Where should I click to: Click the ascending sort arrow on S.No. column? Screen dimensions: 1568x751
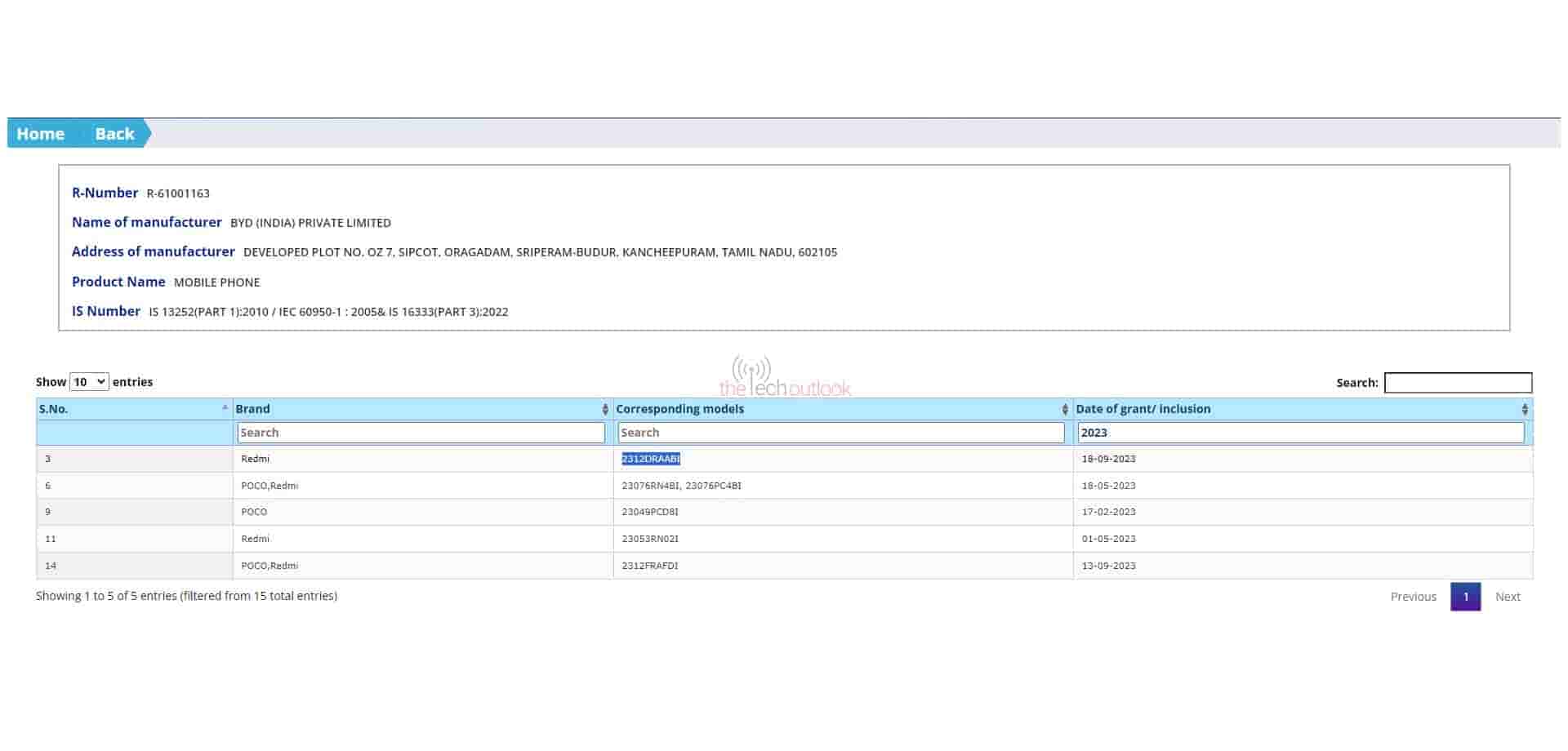[226, 406]
